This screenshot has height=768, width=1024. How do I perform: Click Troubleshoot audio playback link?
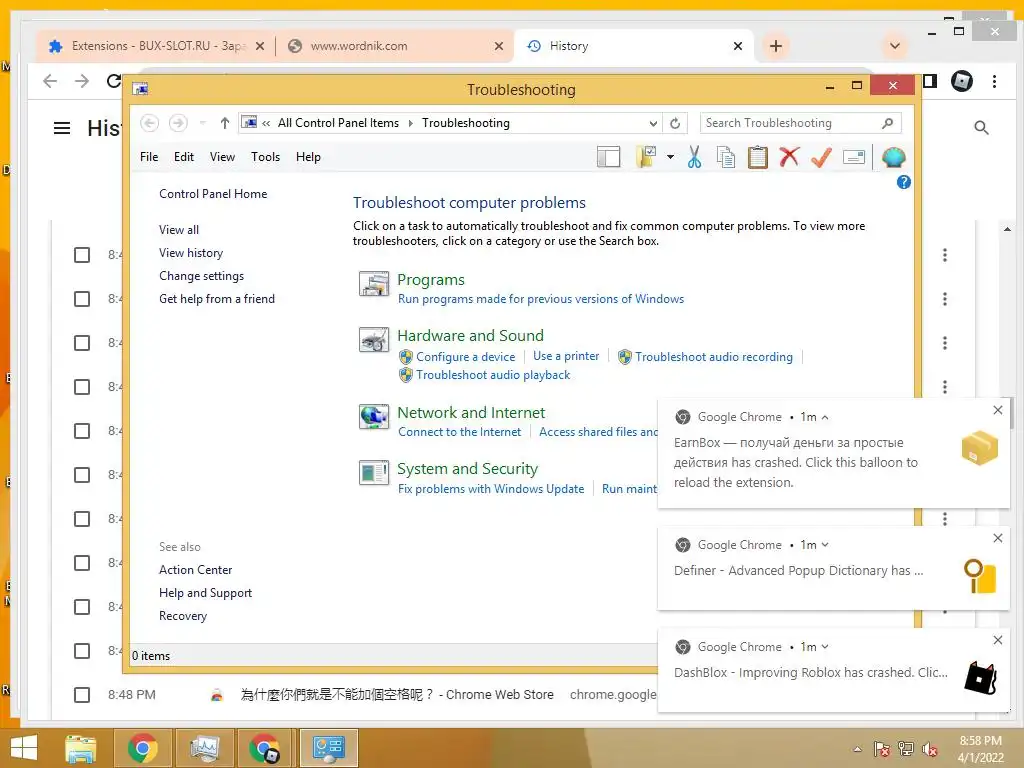click(x=493, y=375)
